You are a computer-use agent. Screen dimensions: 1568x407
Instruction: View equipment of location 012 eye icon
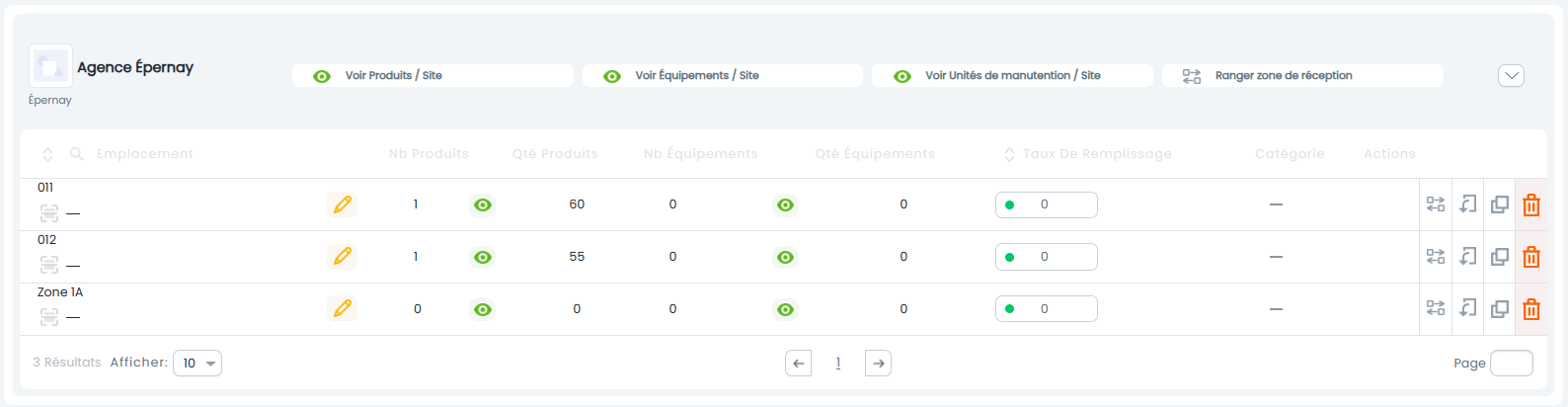coord(785,257)
